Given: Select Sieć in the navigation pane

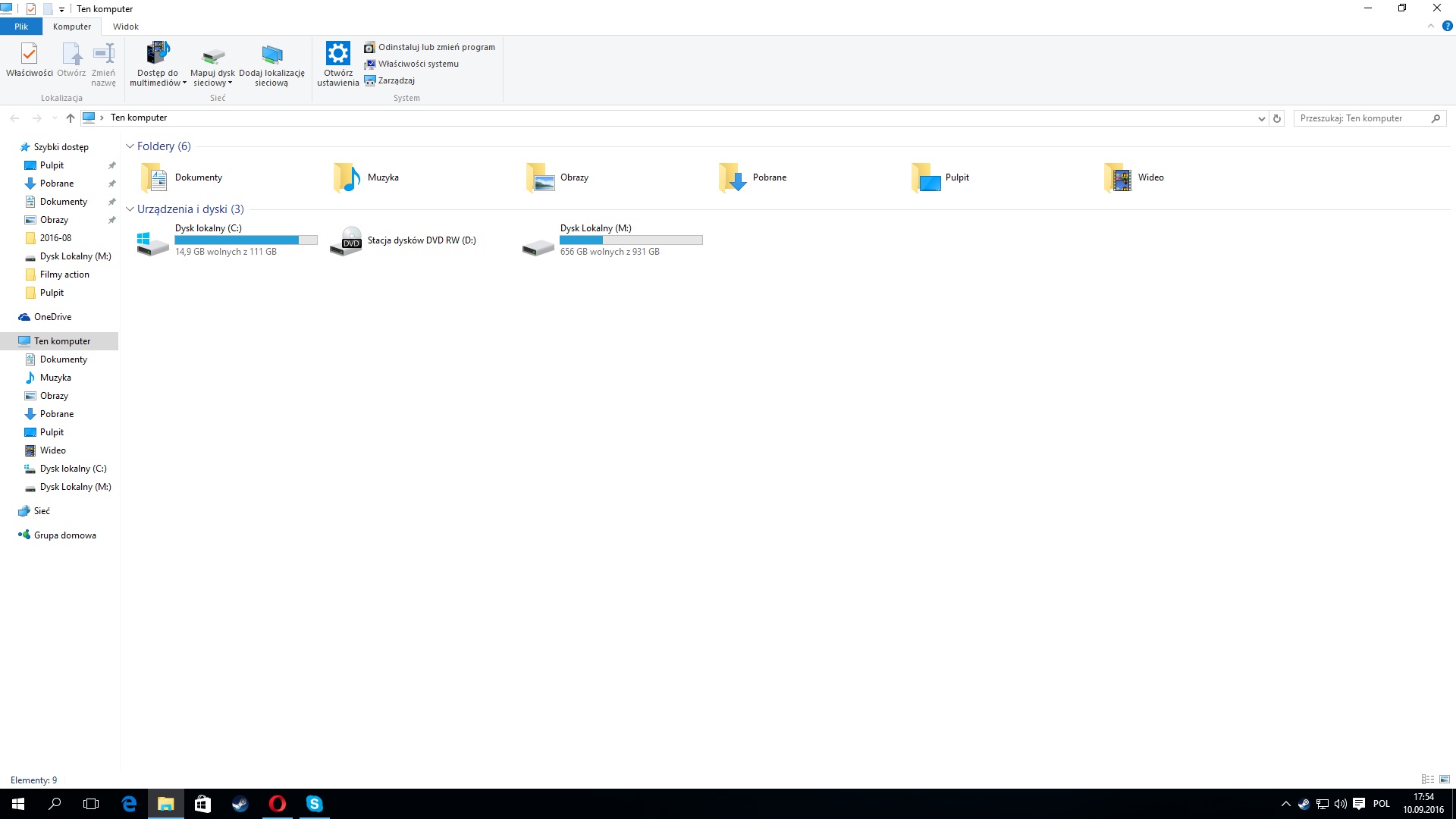Looking at the screenshot, I should click(42, 511).
